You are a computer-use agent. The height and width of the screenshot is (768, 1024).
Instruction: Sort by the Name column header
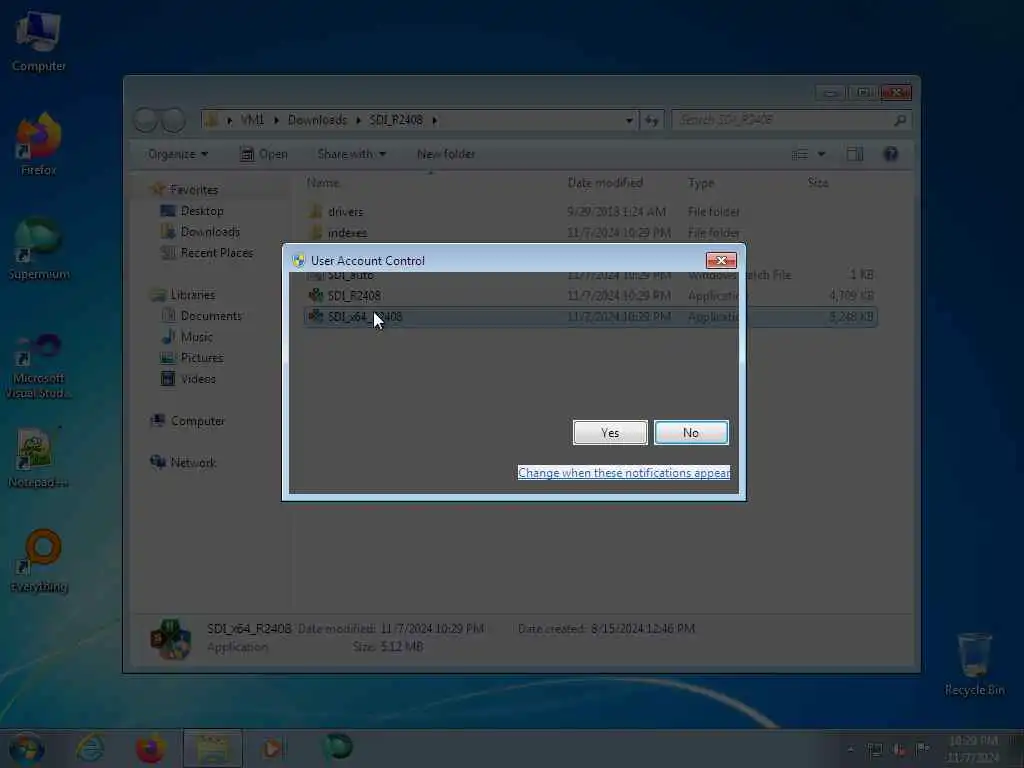pos(323,183)
